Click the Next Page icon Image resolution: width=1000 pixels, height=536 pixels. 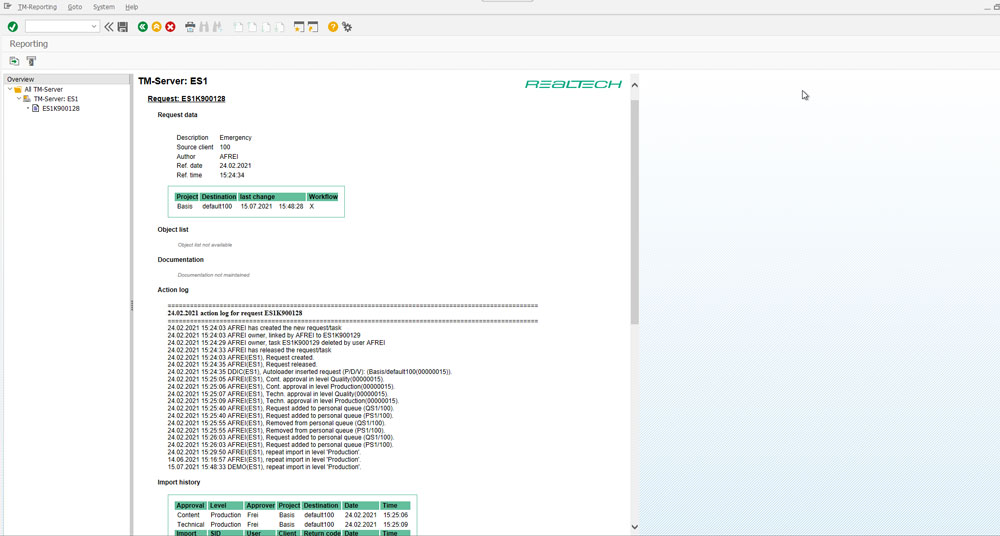click(265, 27)
